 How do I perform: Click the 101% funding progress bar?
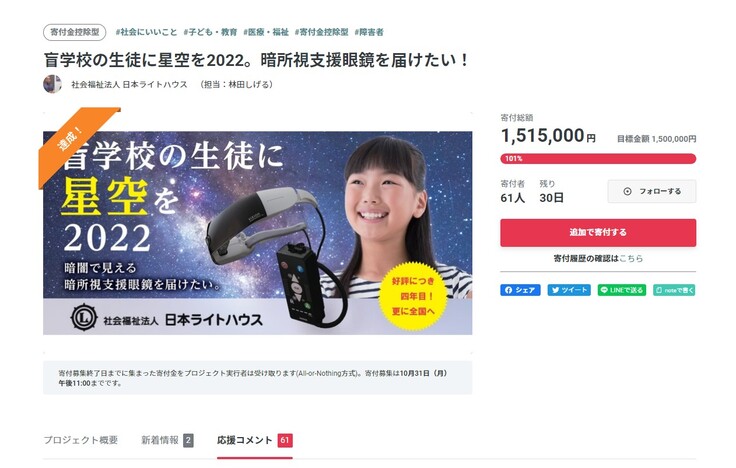(x=598, y=159)
